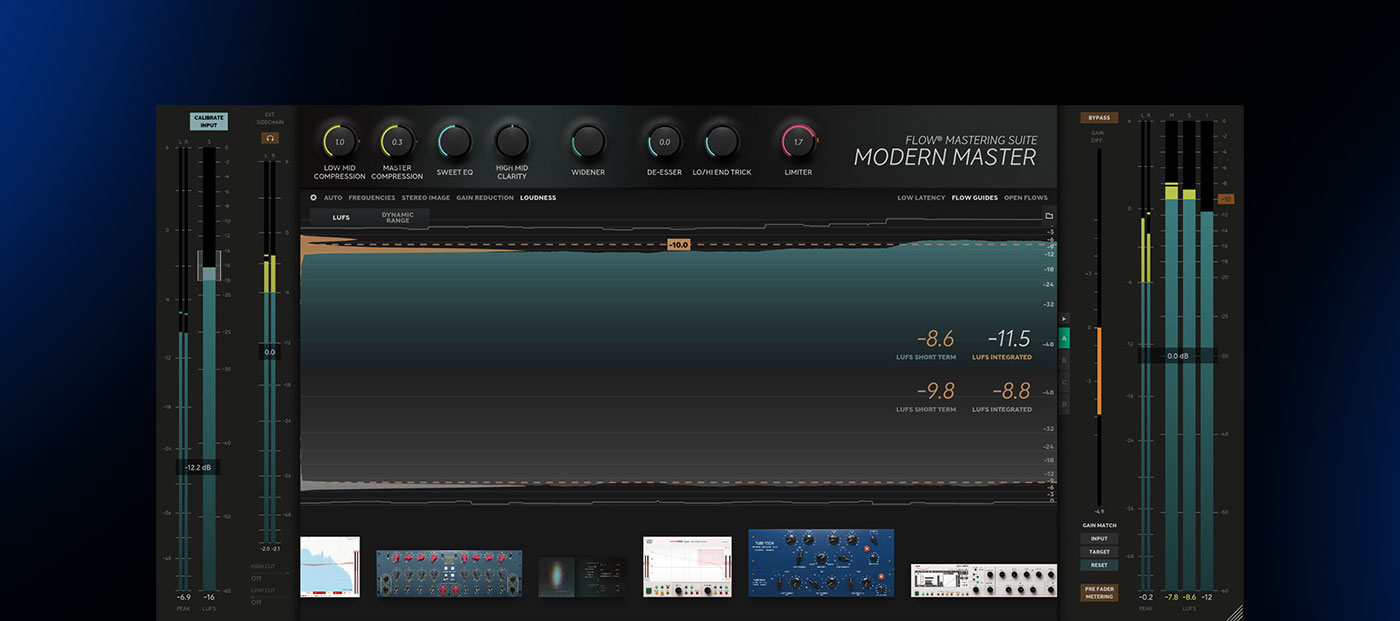Switch to the Gain Reduction view tab
Viewport: 1400px width, 621px height.
485,198
